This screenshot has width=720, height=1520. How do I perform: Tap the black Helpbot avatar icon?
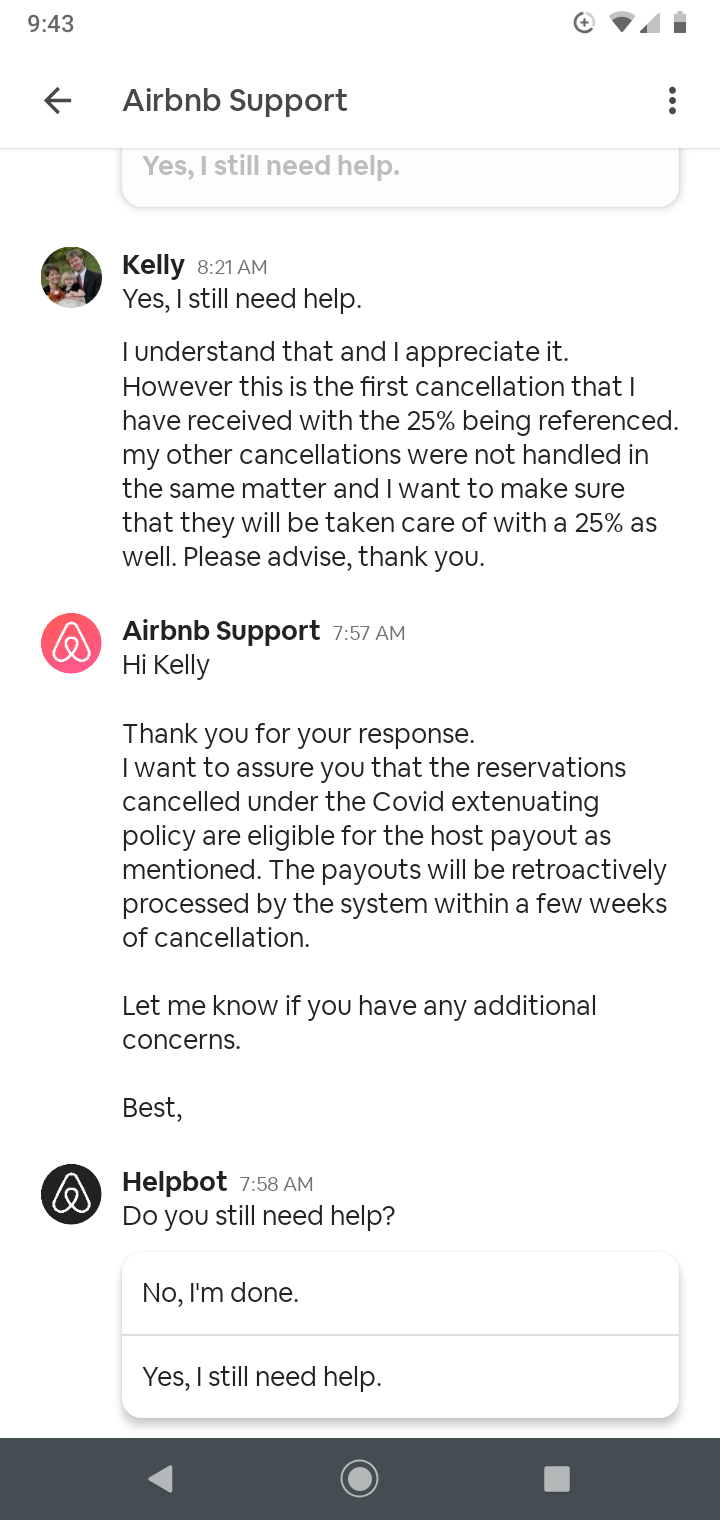[x=71, y=1194]
